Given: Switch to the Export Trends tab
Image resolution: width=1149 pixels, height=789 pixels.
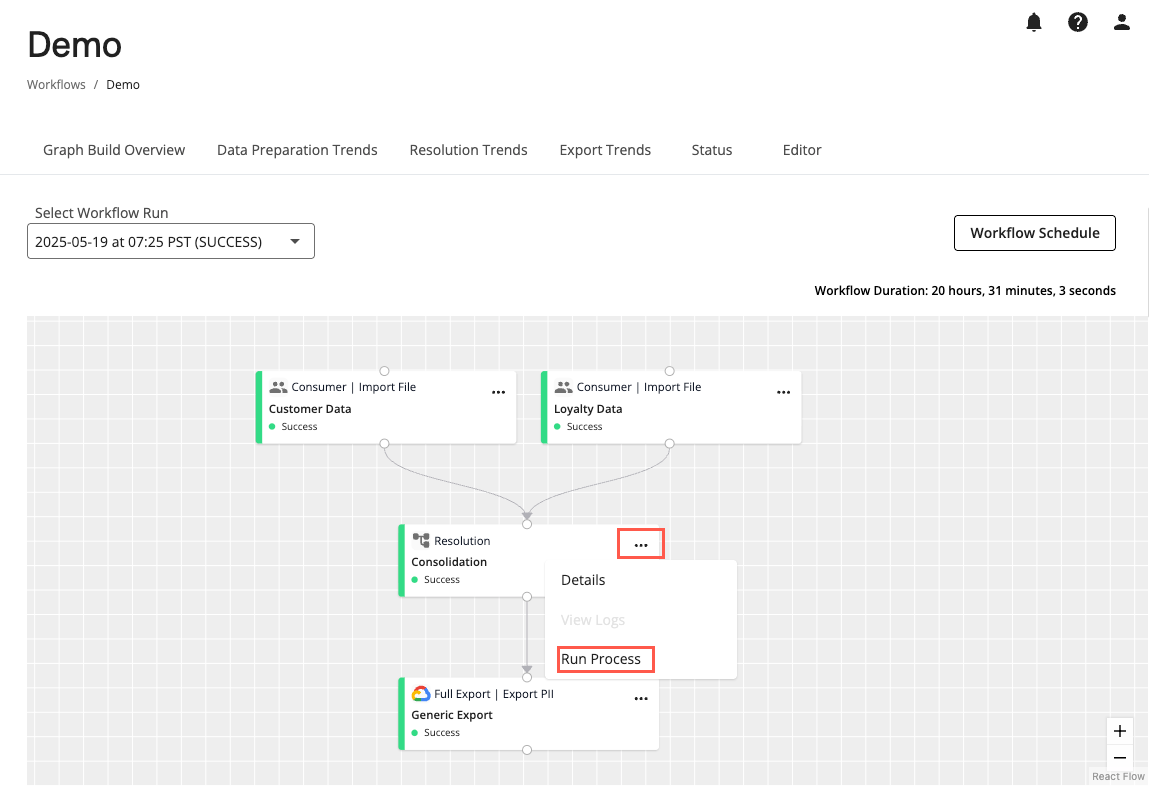Looking at the screenshot, I should 605,150.
